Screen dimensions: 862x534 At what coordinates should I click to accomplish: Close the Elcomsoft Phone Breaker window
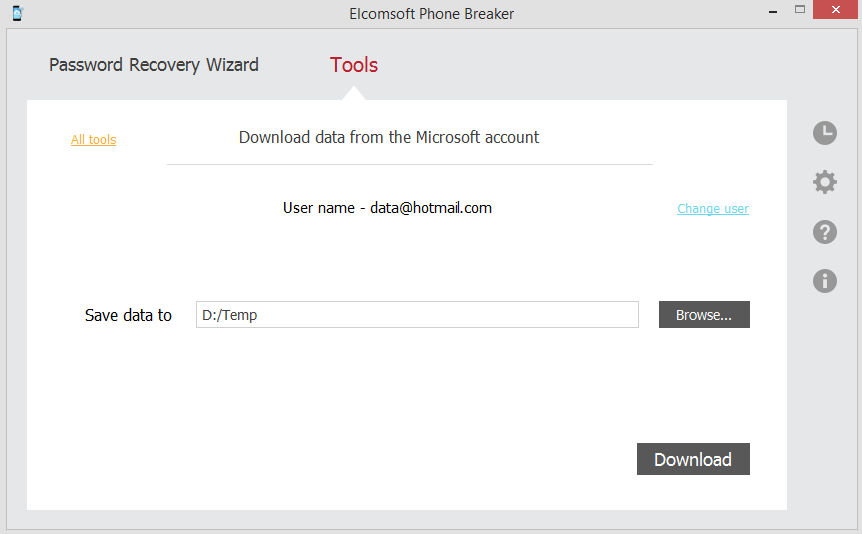835,10
